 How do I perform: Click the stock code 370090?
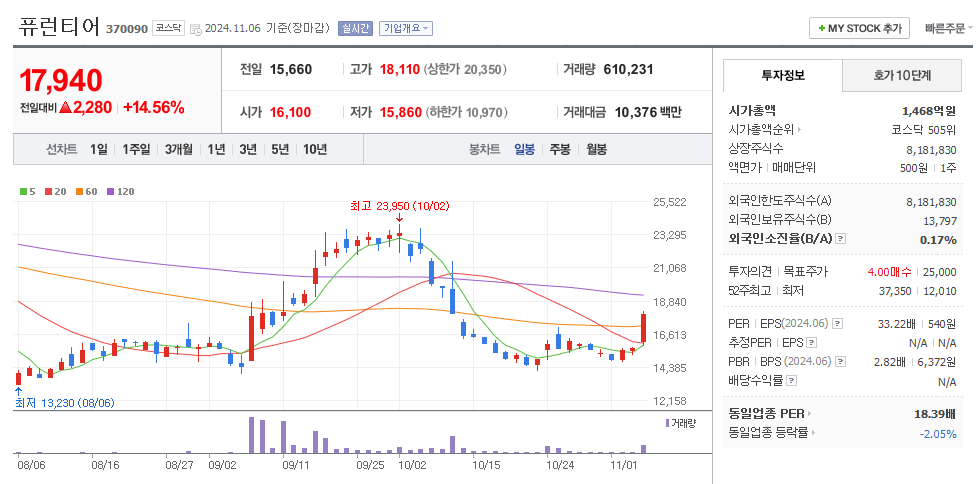127,29
